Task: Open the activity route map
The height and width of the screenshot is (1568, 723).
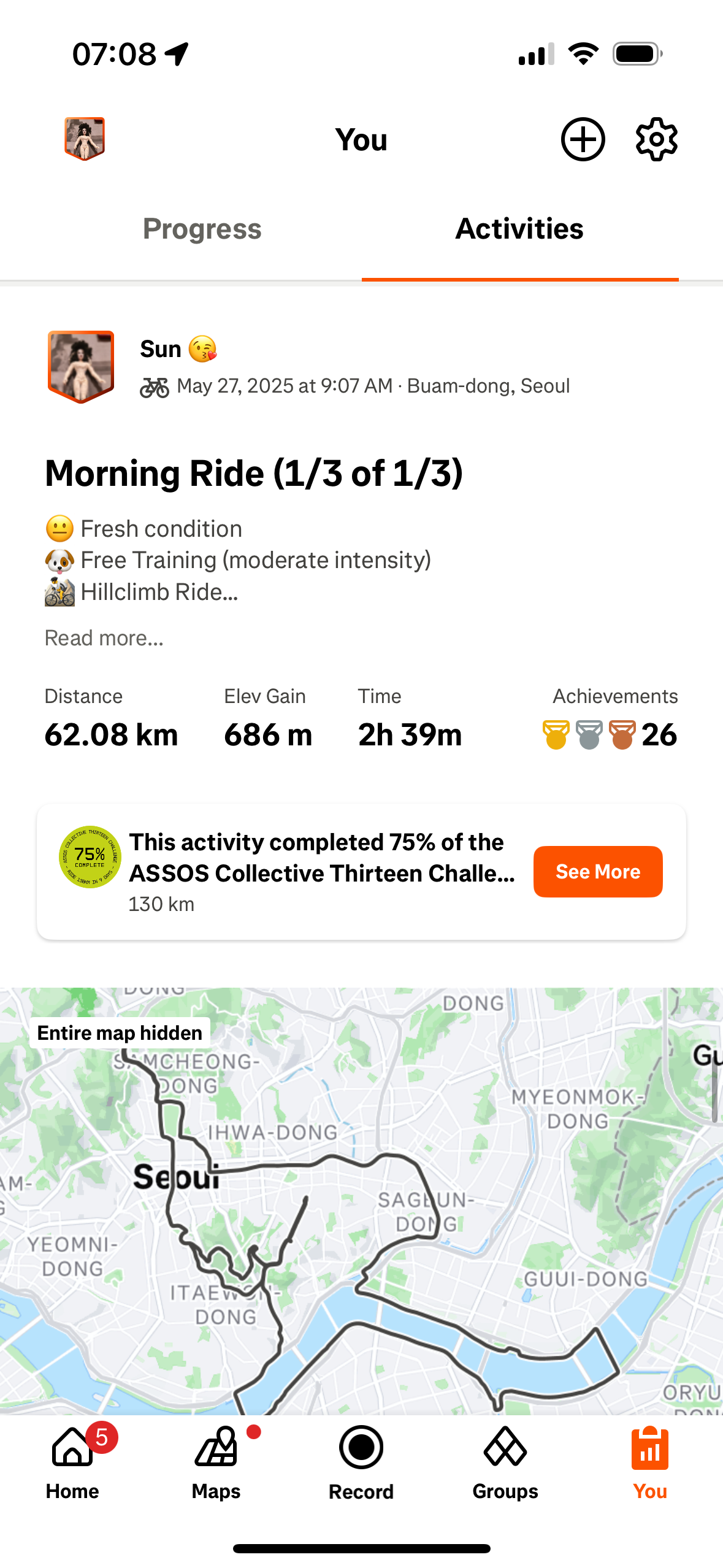Action: [x=362, y=1201]
